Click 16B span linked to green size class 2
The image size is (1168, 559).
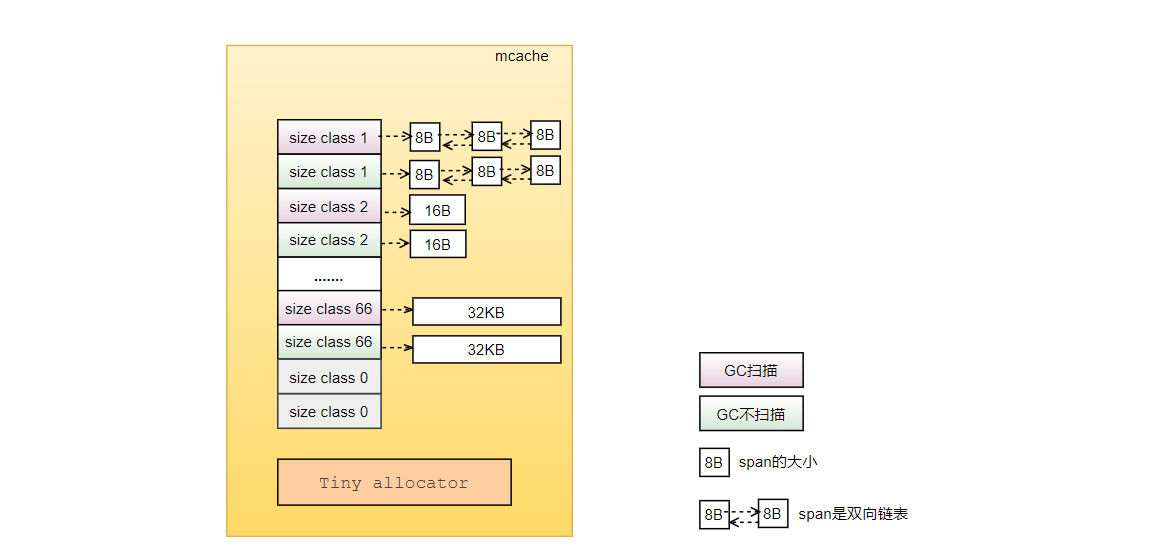(x=438, y=244)
